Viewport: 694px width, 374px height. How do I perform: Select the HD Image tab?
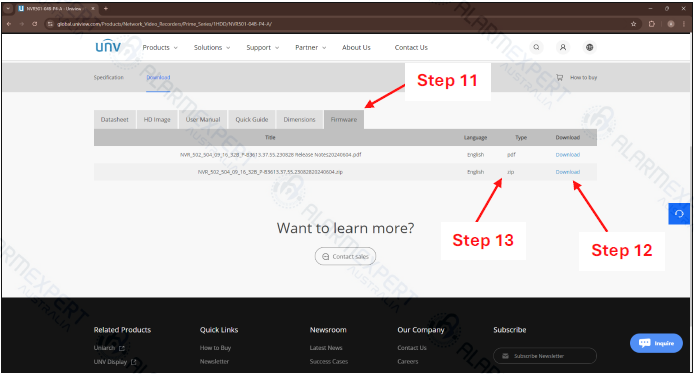pyautogui.click(x=157, y=120)
